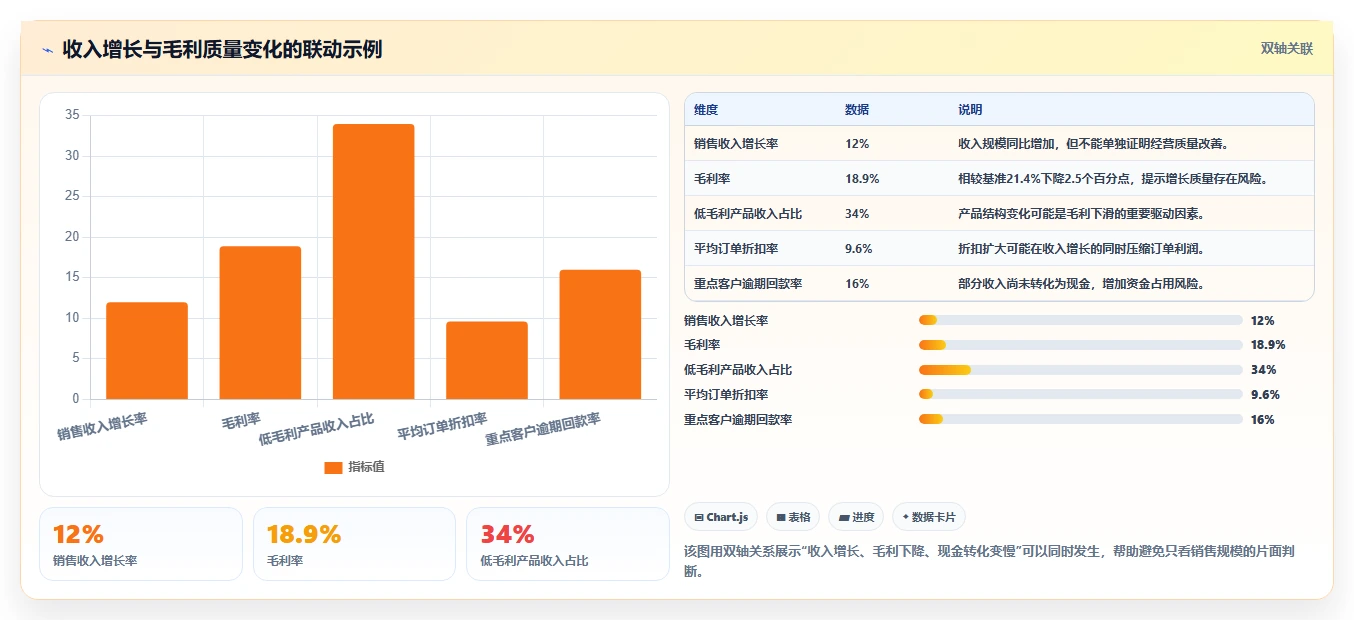Image resolution: width=1354 pixels, height=620 pixels.
Task: Click the 35 y-axis label
Action: (72, 115)
